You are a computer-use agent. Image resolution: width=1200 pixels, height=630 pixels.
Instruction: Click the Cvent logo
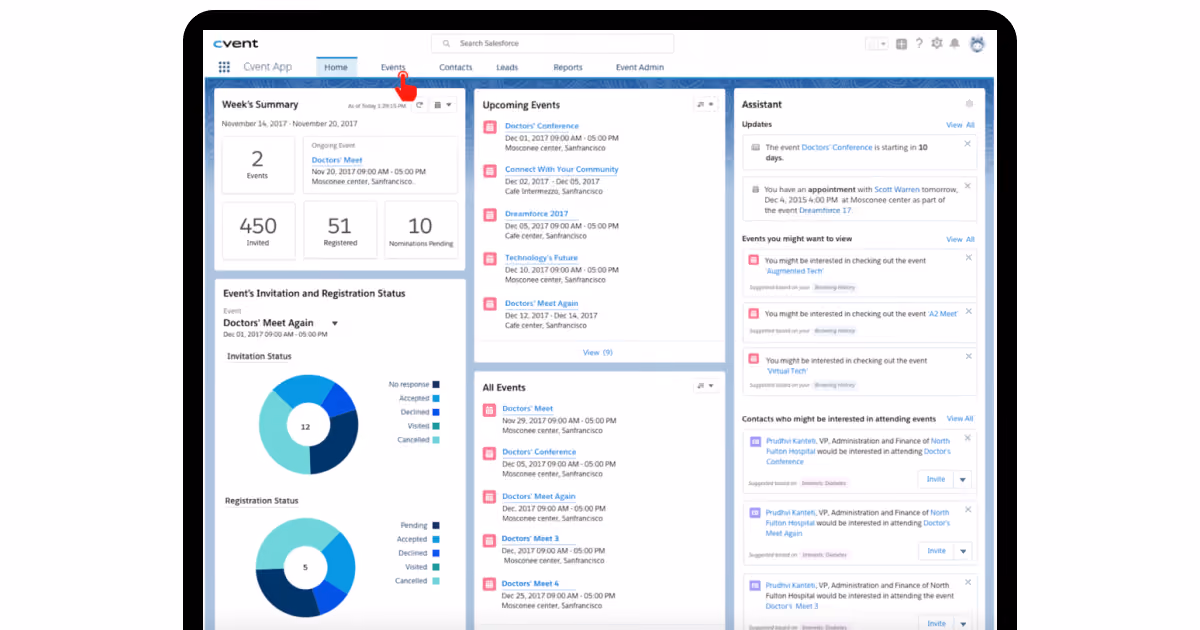tap(236, 43)
